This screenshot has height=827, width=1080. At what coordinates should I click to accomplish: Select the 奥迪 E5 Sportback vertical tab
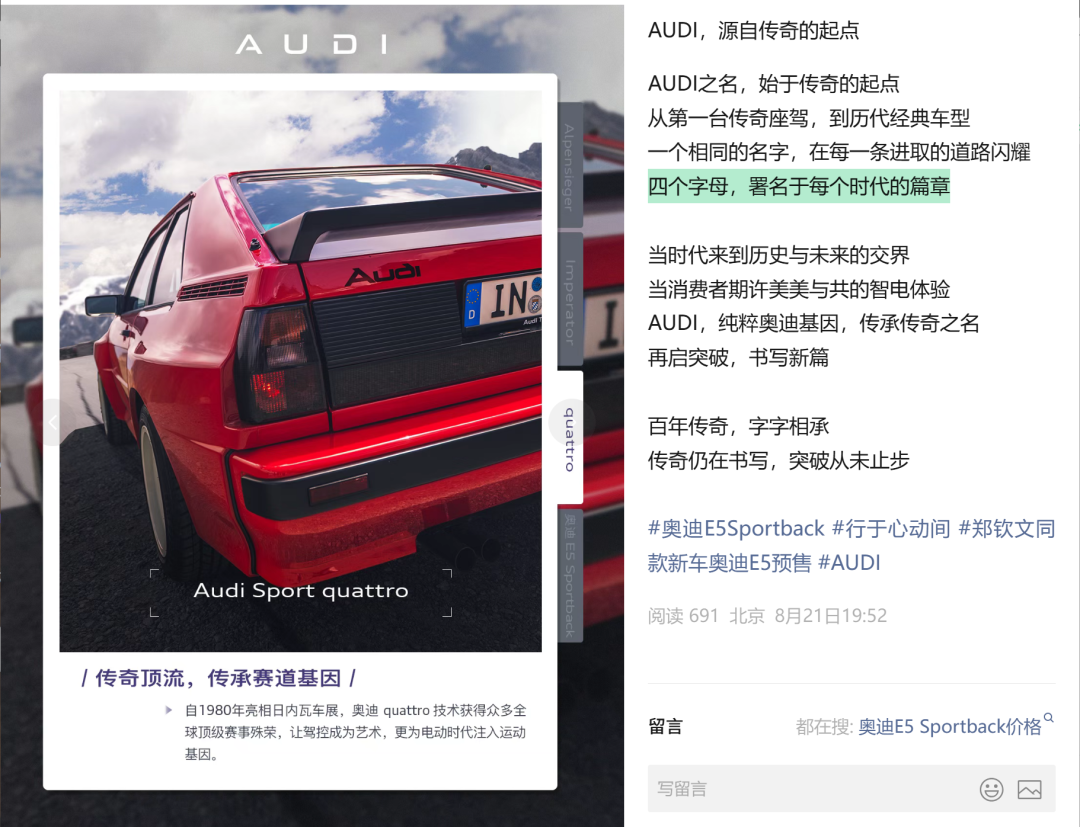(570, 576)
